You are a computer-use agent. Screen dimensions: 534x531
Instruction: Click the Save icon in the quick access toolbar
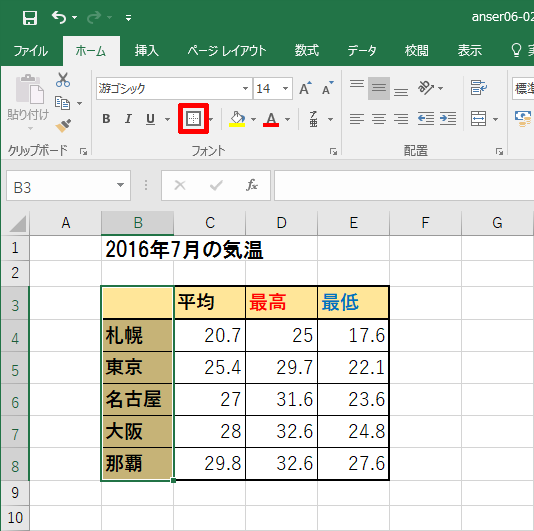(30, 17)
